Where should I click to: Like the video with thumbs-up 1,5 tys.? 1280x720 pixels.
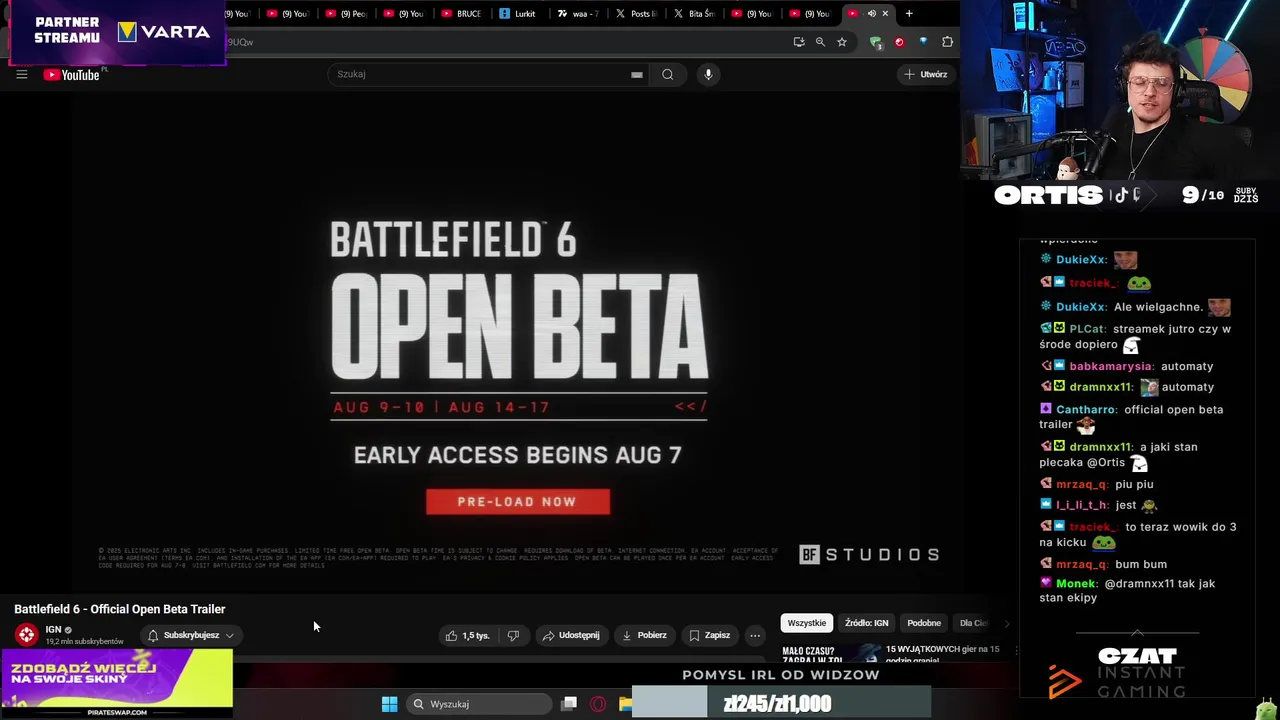coord(468,635)
